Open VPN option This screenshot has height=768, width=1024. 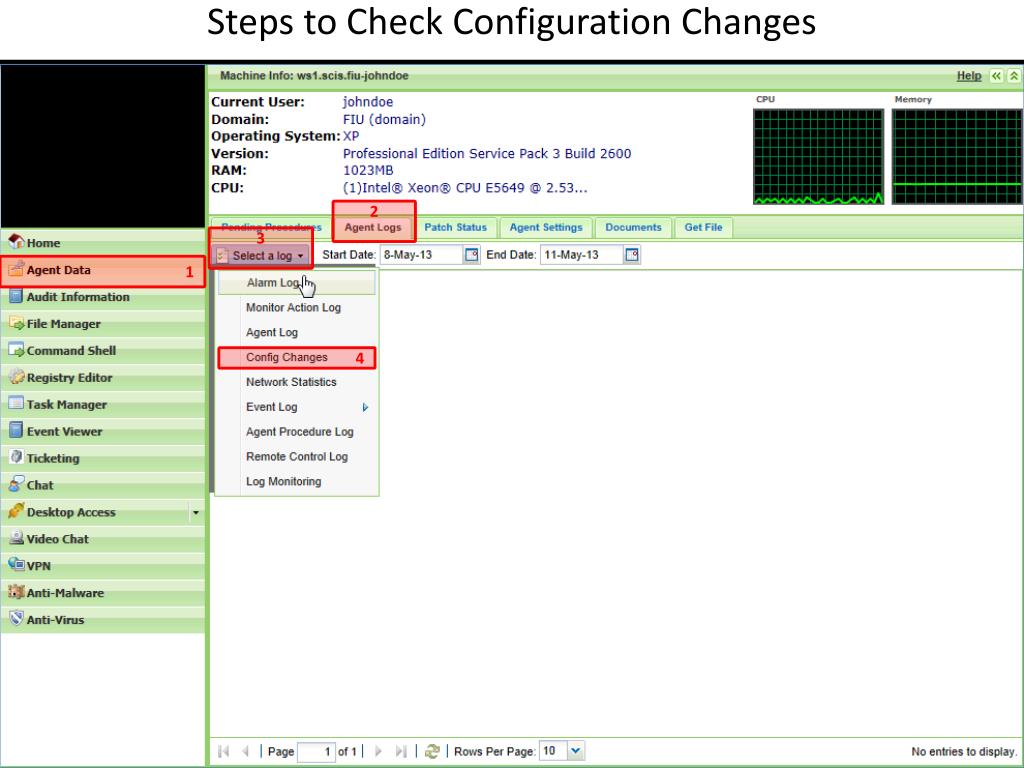pos(102,566)
